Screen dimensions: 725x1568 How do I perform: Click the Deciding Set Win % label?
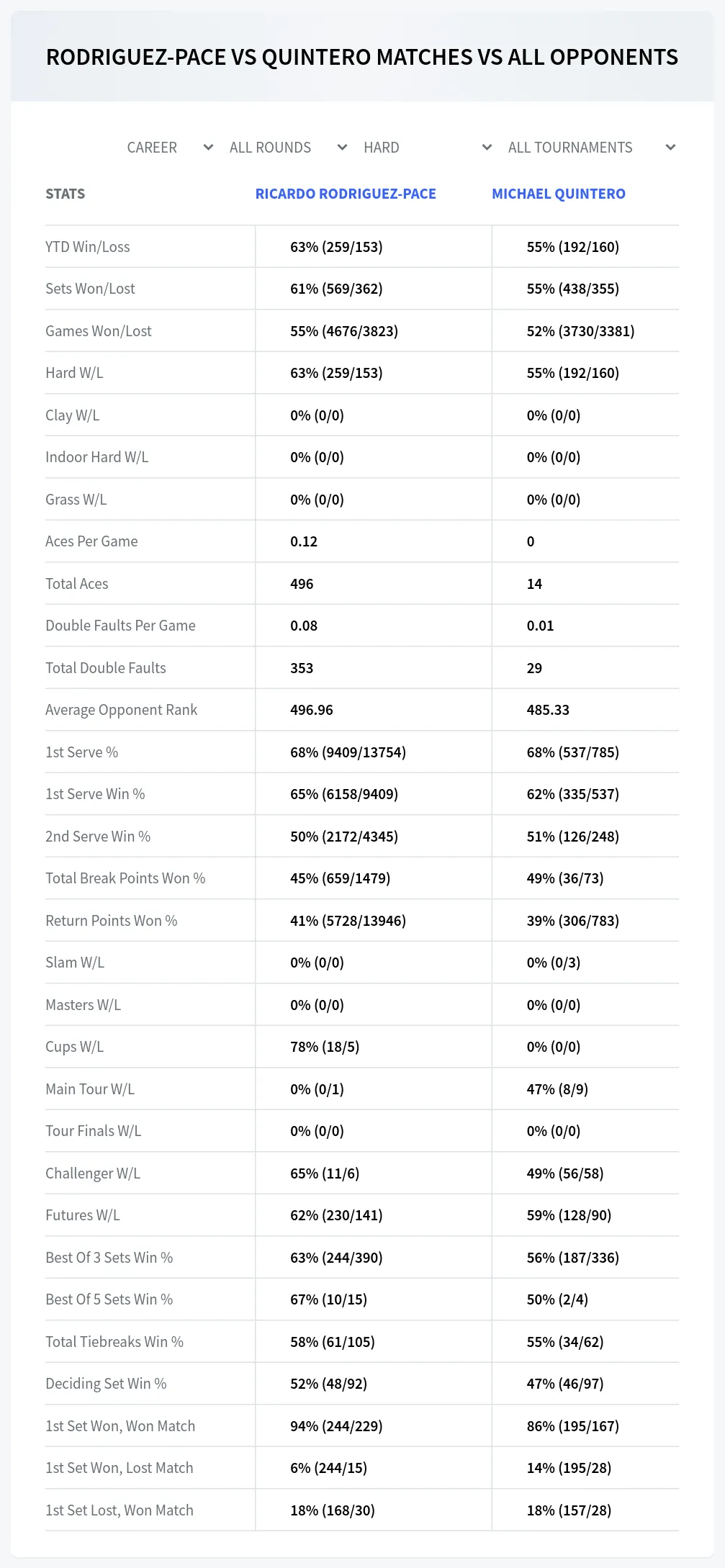pyautogui.click(x=106, y=1384)
